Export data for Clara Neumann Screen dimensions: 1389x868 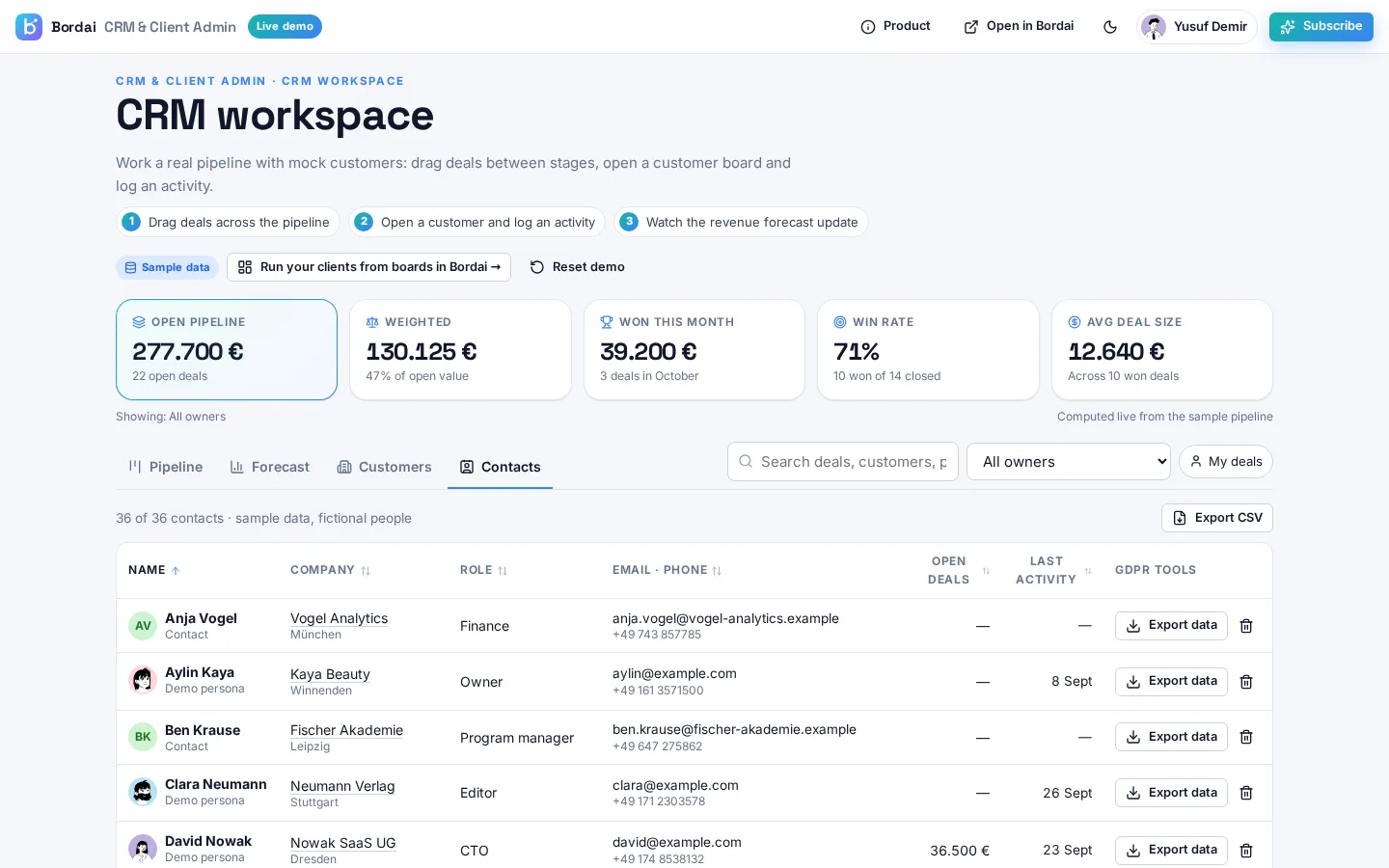1171,793
